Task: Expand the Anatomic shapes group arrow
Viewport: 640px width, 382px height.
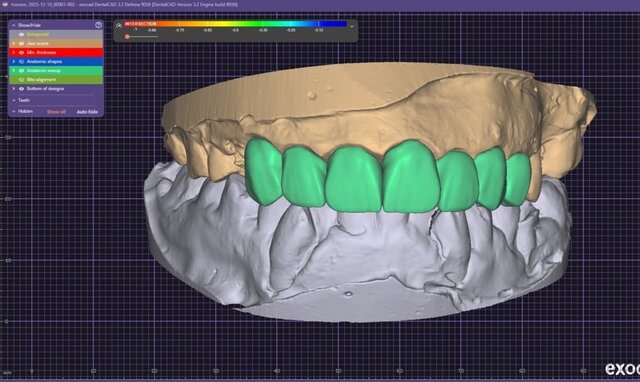Action: pos(13,62)
